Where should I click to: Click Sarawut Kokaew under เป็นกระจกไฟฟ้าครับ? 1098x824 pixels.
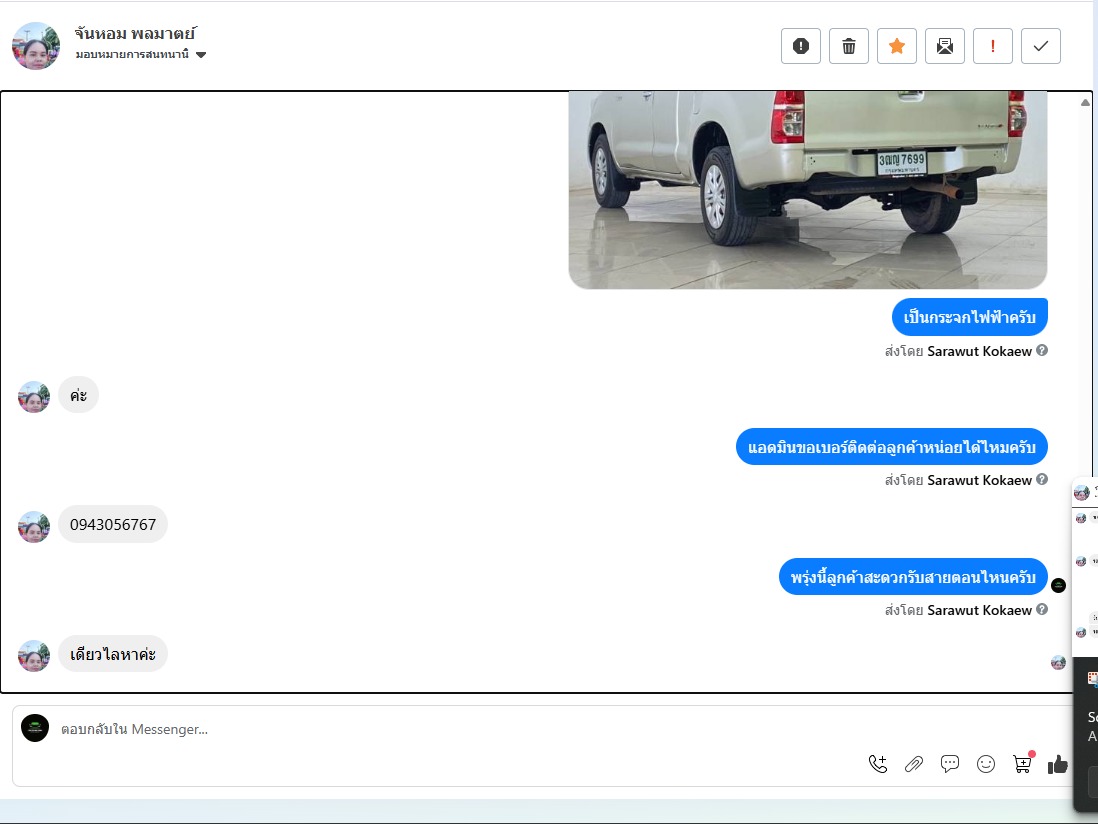979,351
